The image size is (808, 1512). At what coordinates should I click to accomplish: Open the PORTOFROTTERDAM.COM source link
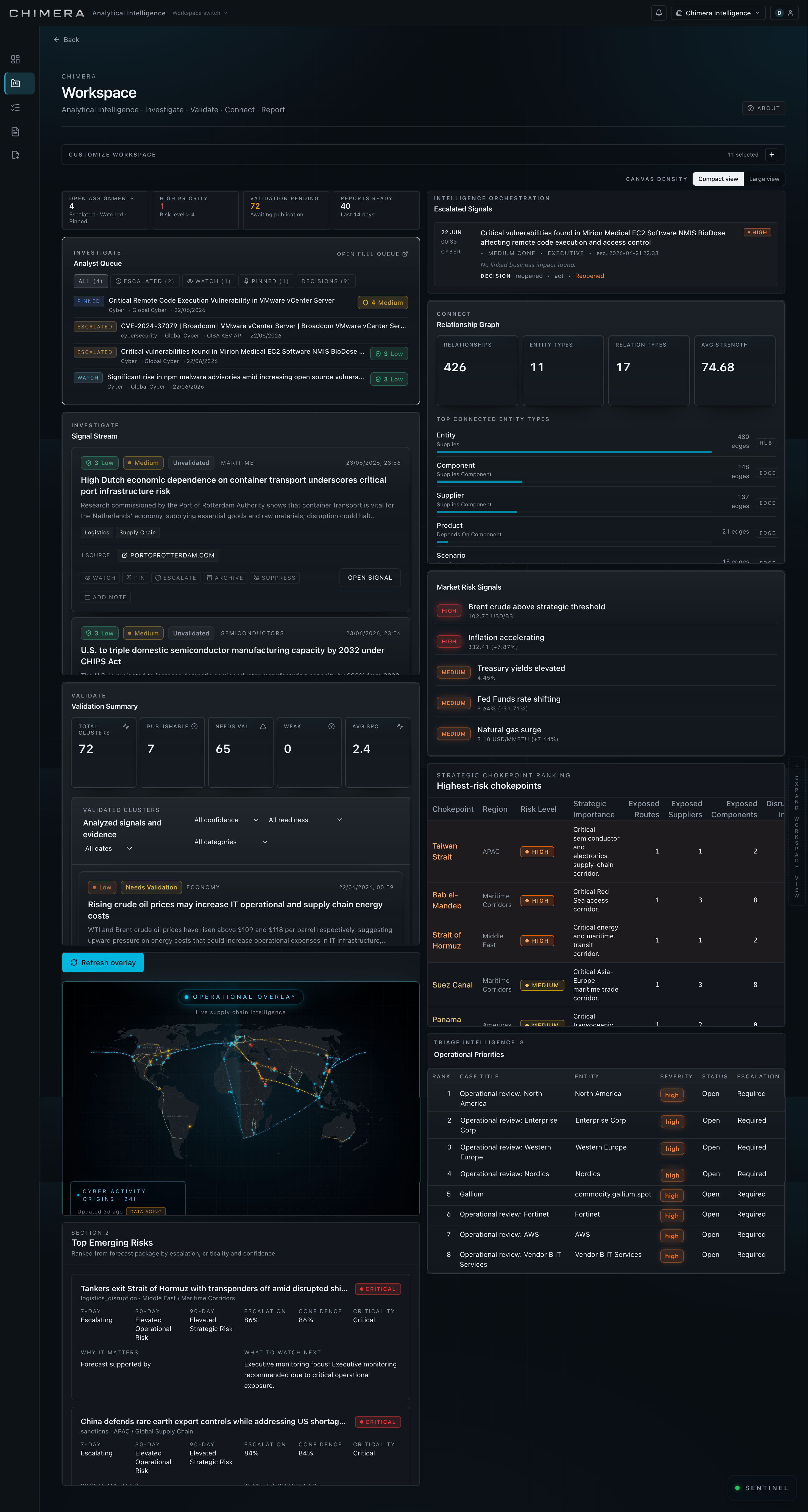pos(168,555)
